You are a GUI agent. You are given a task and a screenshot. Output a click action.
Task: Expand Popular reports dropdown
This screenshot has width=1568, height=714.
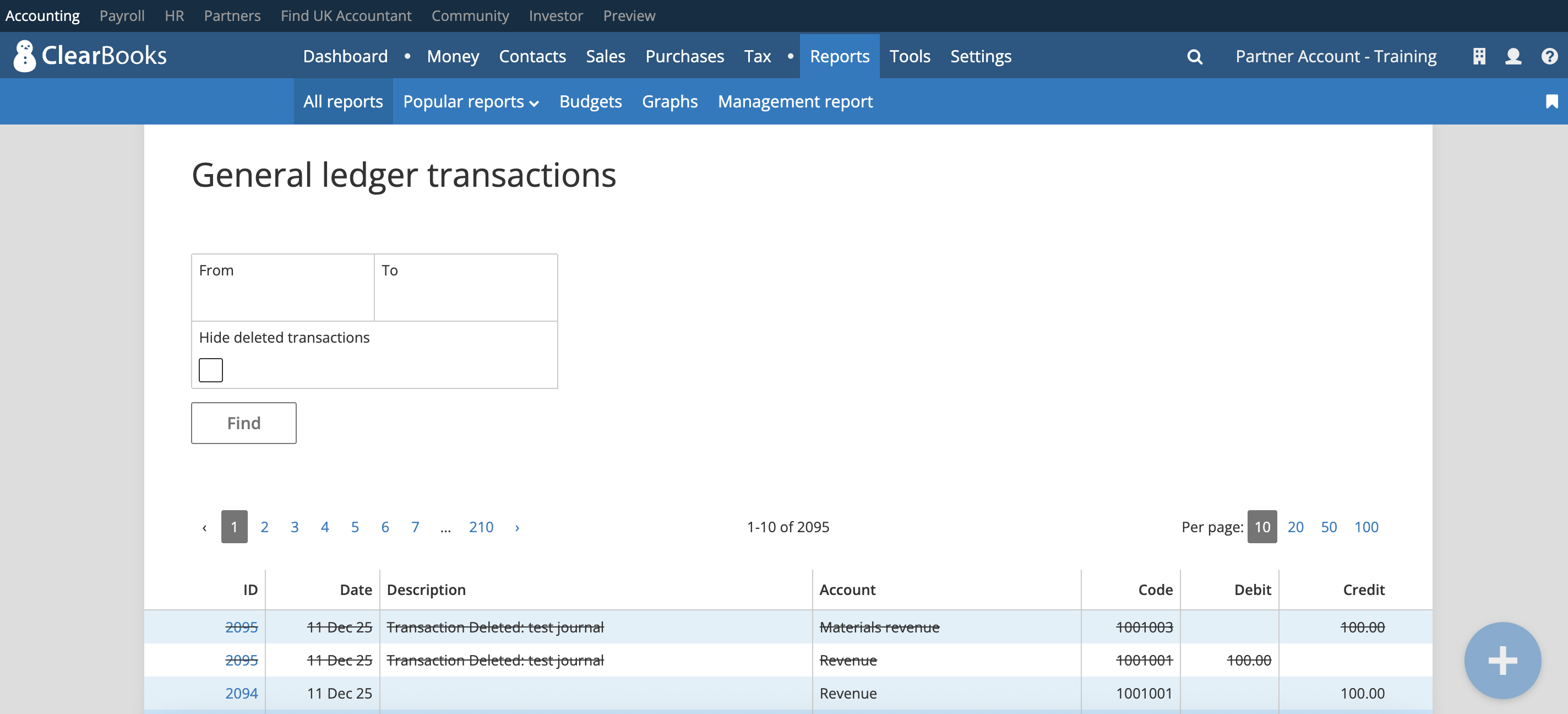471,102
